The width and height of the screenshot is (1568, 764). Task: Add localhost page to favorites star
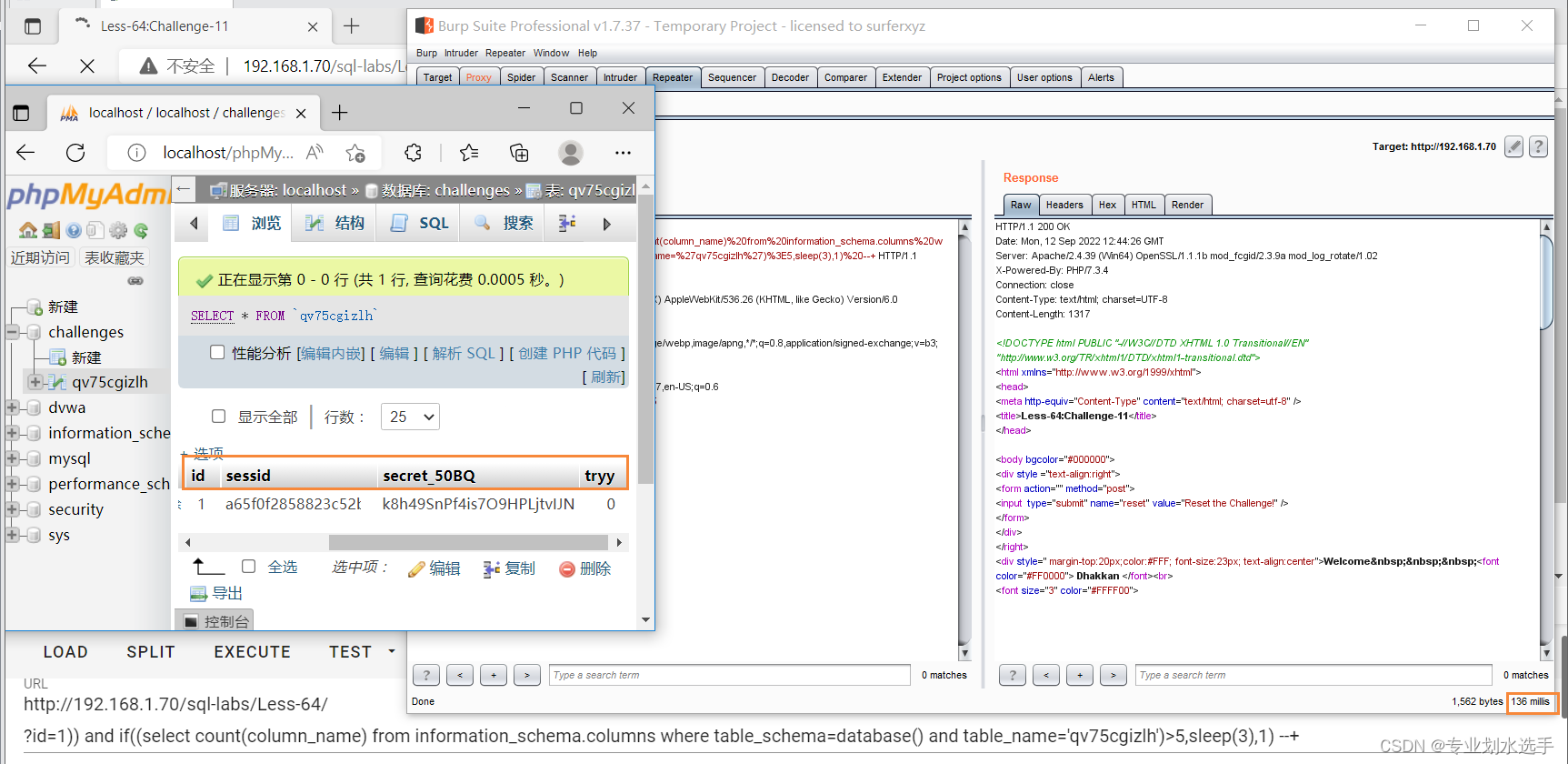coord(355,153)
